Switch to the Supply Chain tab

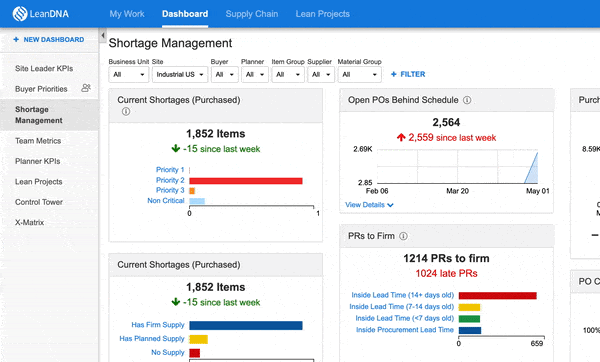(252, 14)
